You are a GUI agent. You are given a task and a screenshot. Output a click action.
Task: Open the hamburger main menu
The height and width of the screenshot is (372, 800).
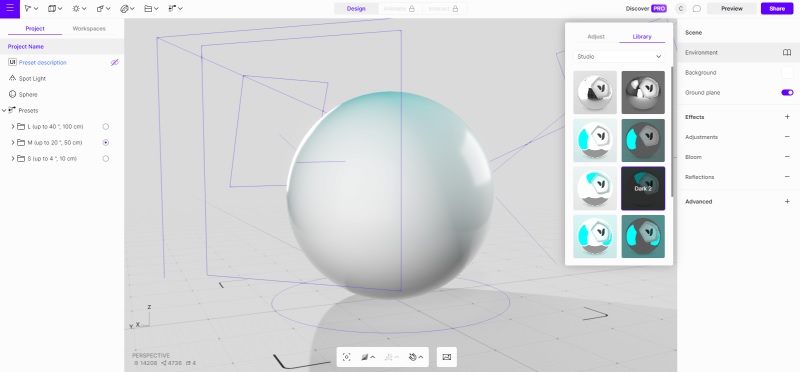(x=10, y=8)
